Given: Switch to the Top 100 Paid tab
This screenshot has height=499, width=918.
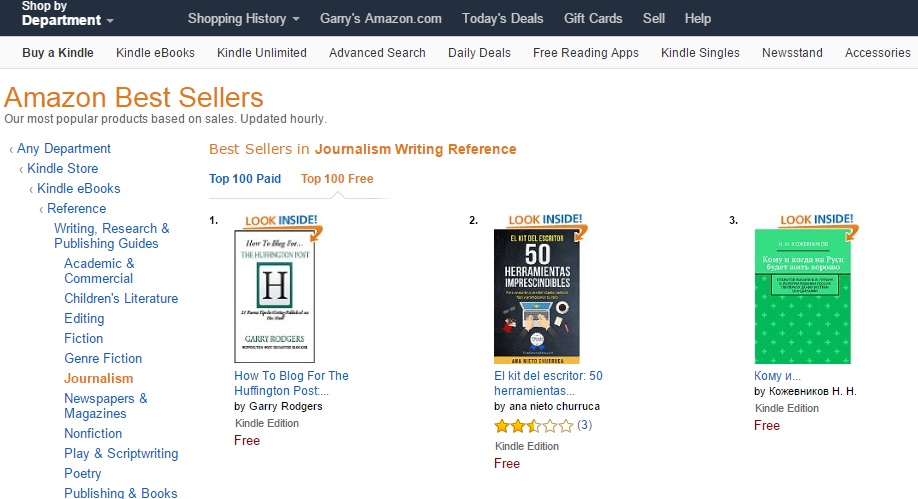Looking at the screenshot, I should click(x=245, y=179).
